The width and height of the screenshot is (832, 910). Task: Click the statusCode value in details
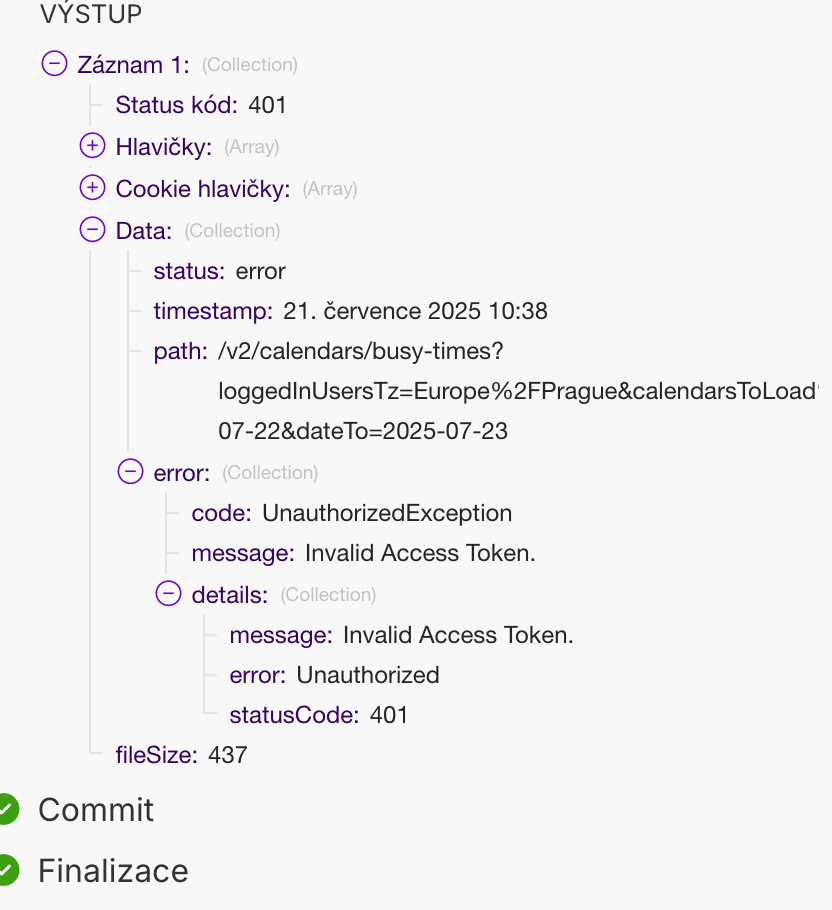coord(389,715)
